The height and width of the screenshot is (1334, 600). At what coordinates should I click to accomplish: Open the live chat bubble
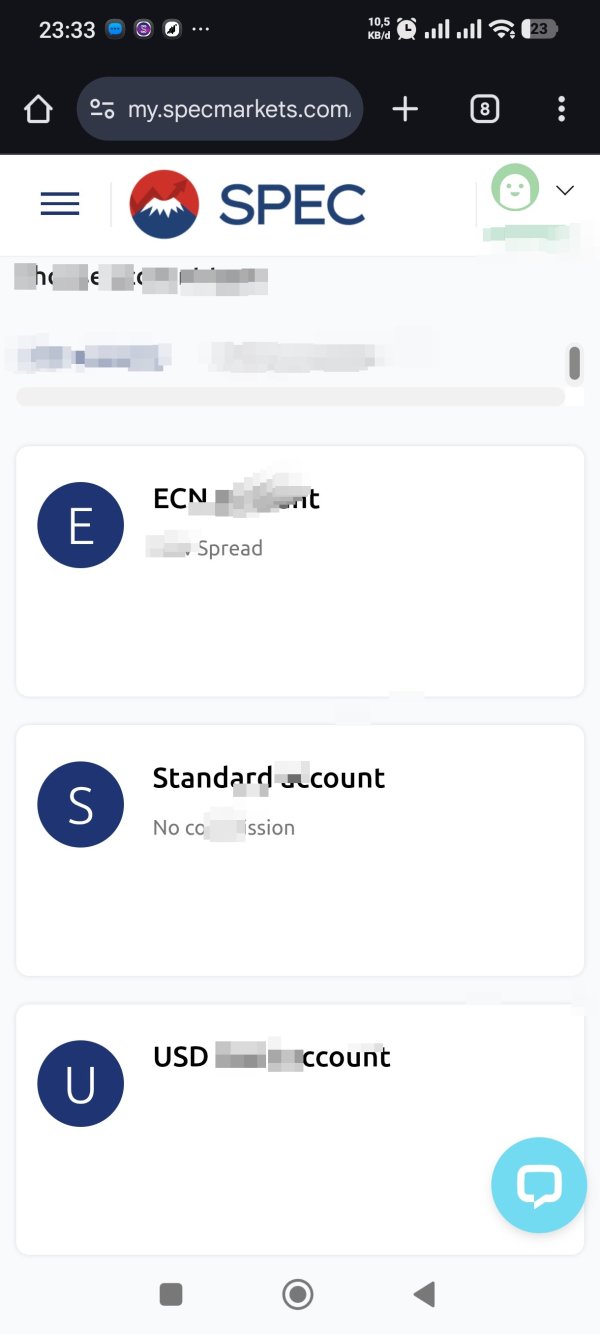539,1185
